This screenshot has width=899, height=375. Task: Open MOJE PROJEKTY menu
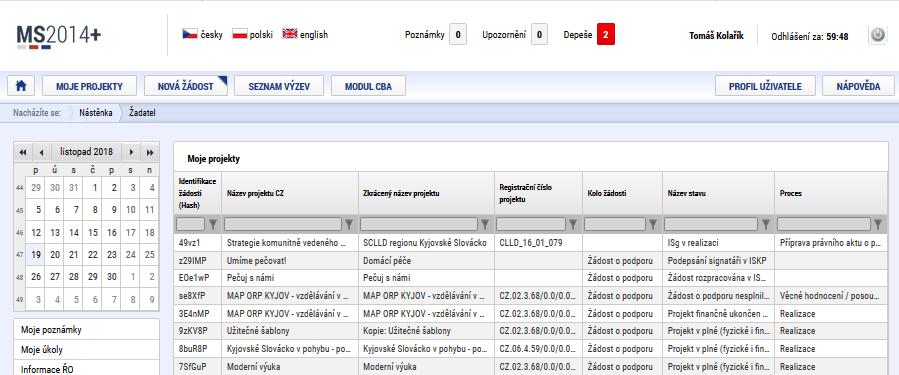(x=89, y=86)
